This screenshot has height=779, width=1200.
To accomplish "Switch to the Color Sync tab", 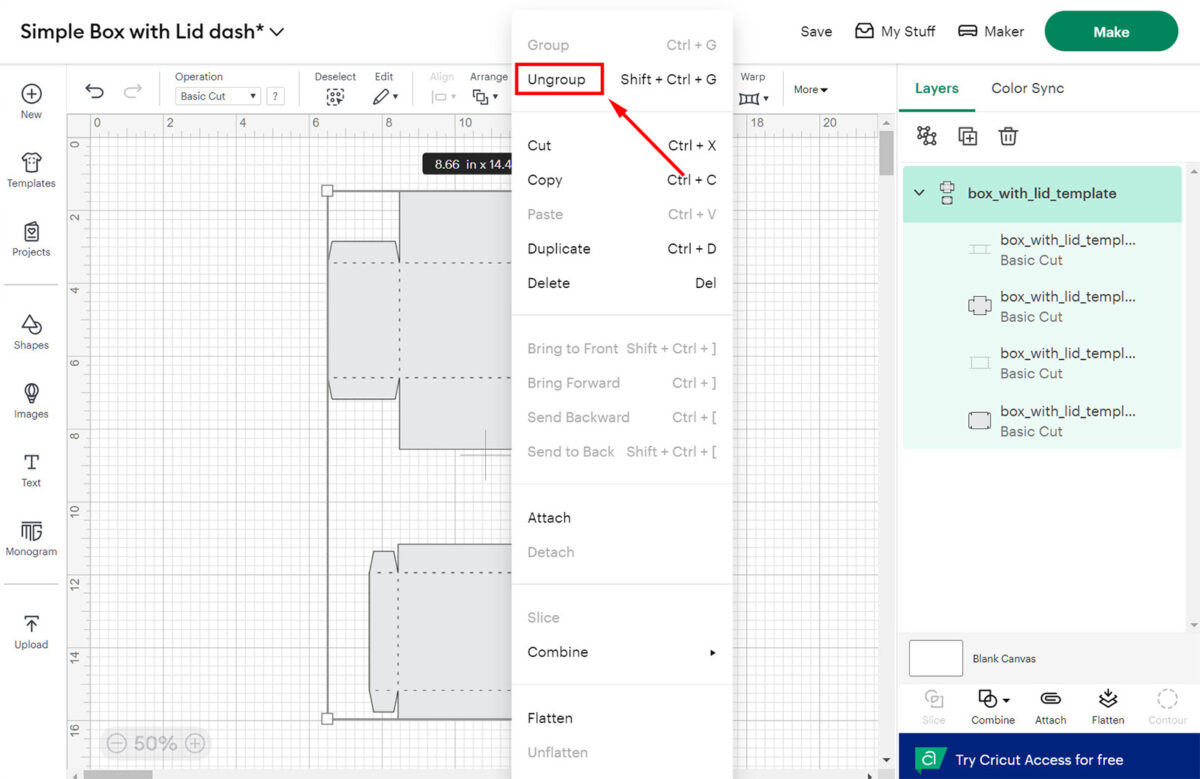I will pos(1027,88).
